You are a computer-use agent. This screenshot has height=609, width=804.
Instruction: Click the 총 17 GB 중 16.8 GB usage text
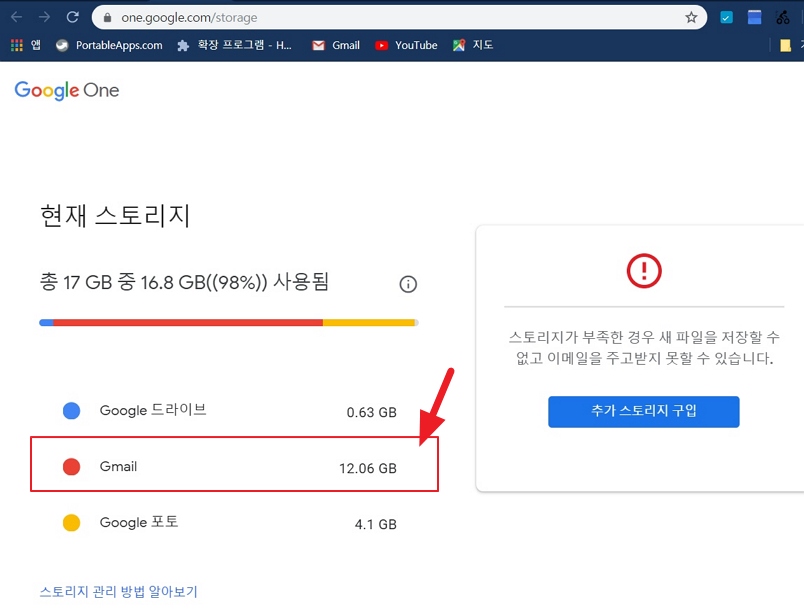(x=184, y=282)
